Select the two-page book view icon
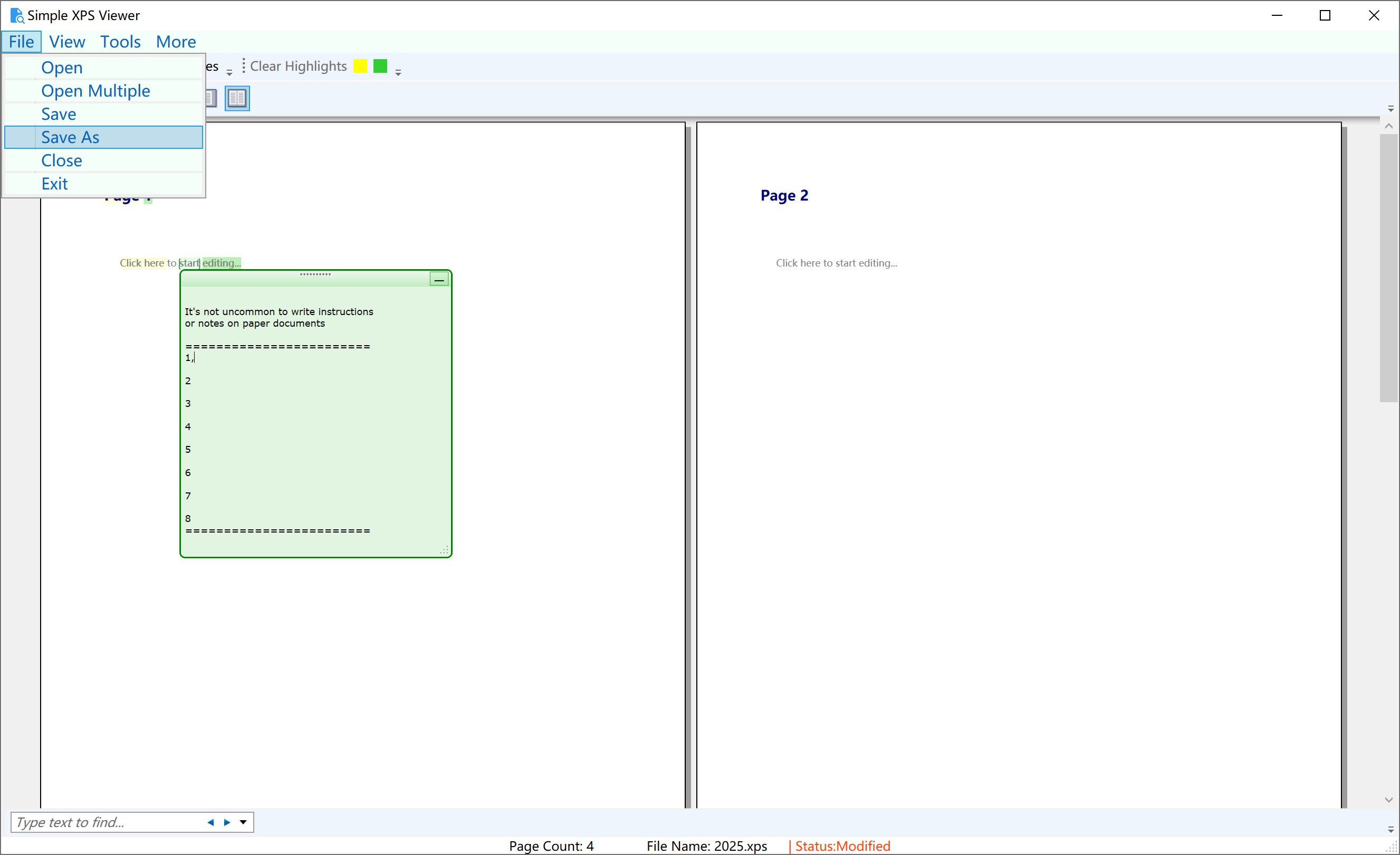The width and height of the screenshot is (1400, 855). pyautogui.click(x=237, y=98)
